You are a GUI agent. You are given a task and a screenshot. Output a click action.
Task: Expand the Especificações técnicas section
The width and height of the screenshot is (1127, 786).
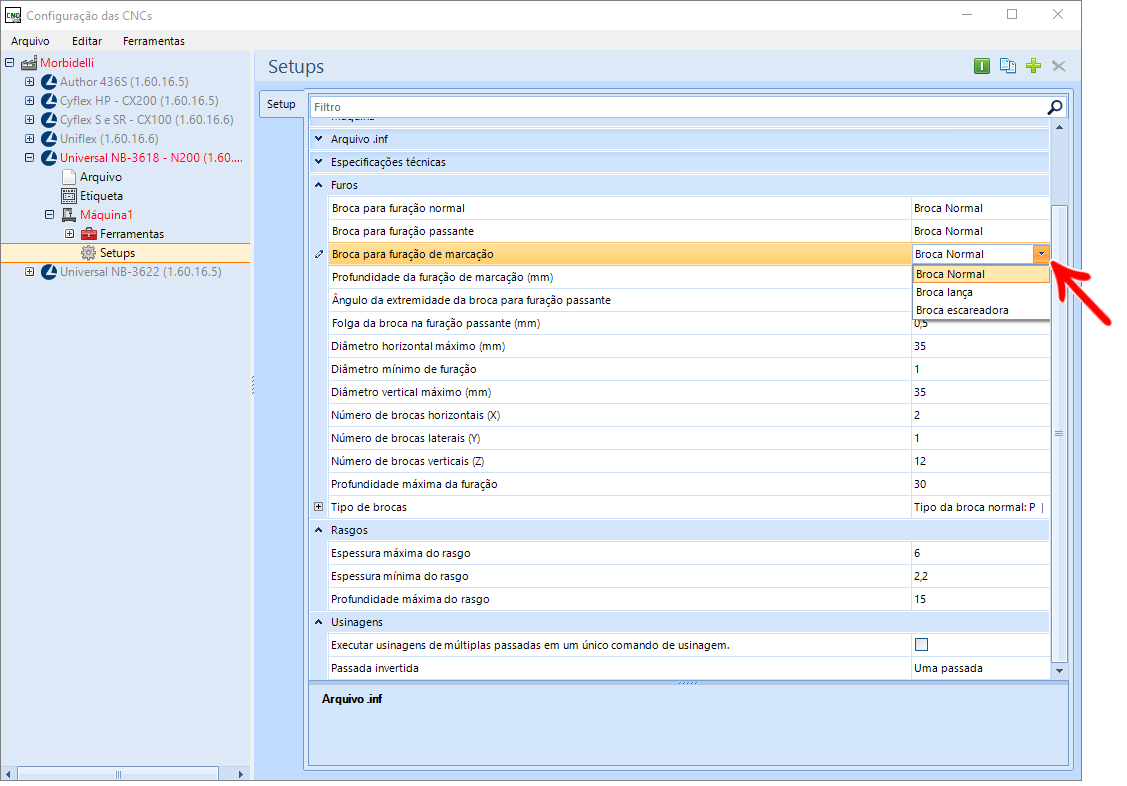pos(318,162)
